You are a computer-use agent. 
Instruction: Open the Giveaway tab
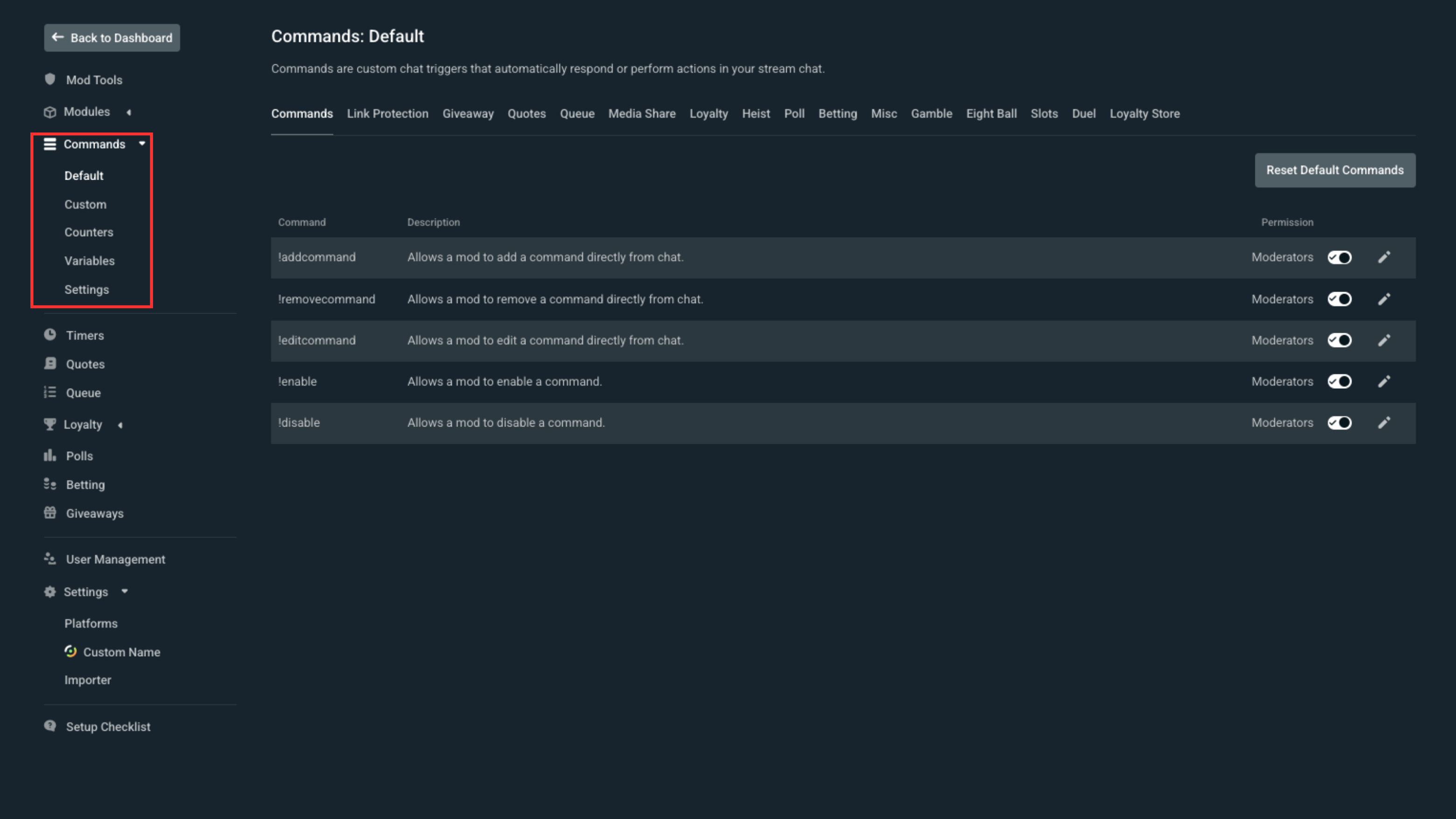tap(468, 113)
